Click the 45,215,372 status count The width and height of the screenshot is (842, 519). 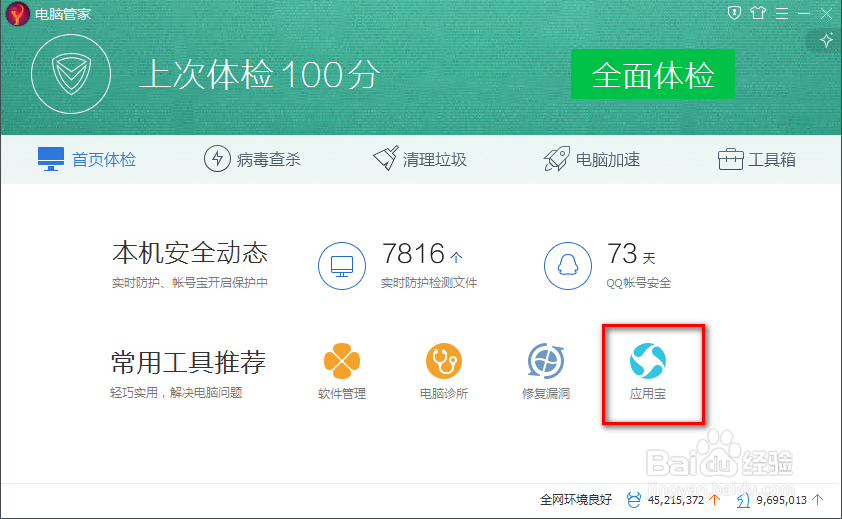pyautogui.click(x=676, y=500)
